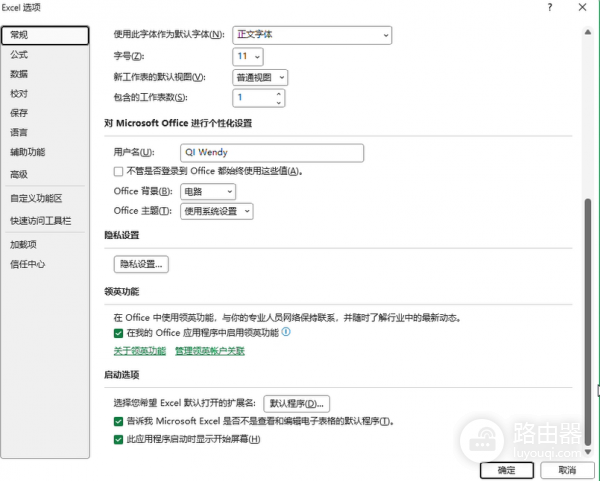Confirm with the 确定 button
The image size is (600, 481).
(x=507, y=470)
